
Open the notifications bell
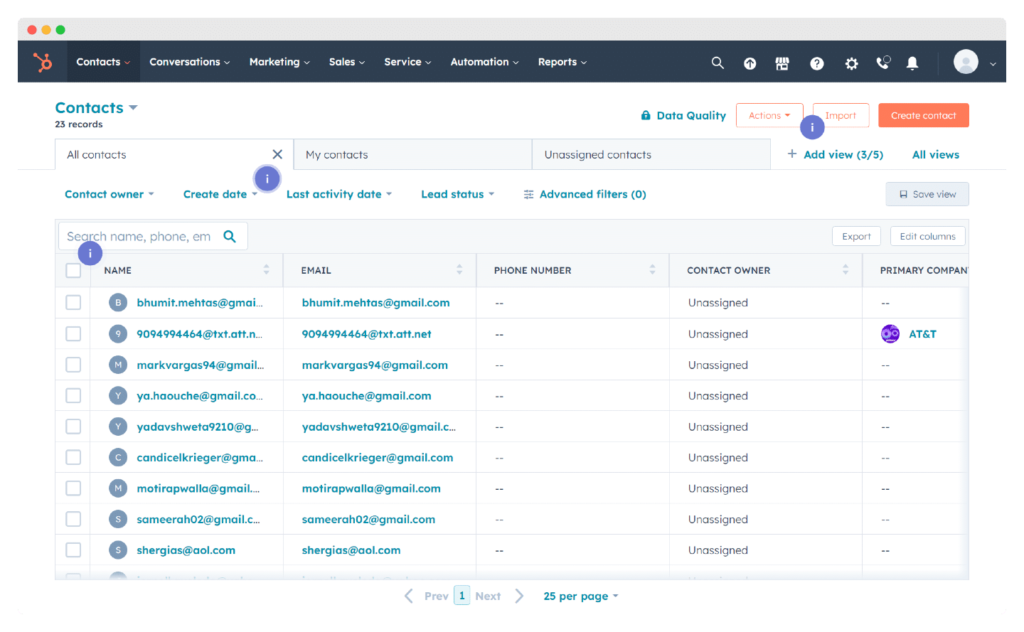pos(912,63)
